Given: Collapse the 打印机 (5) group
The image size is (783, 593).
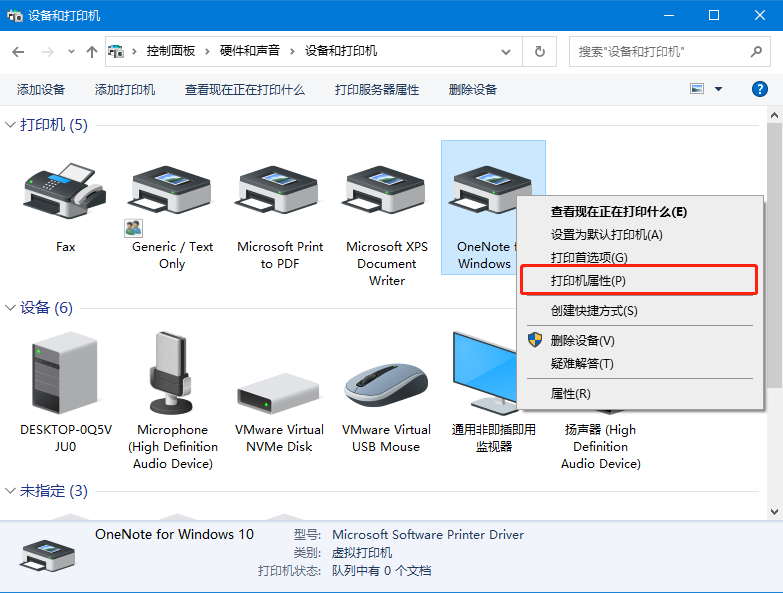Looking at the screenshot, I should coord(11,125).
